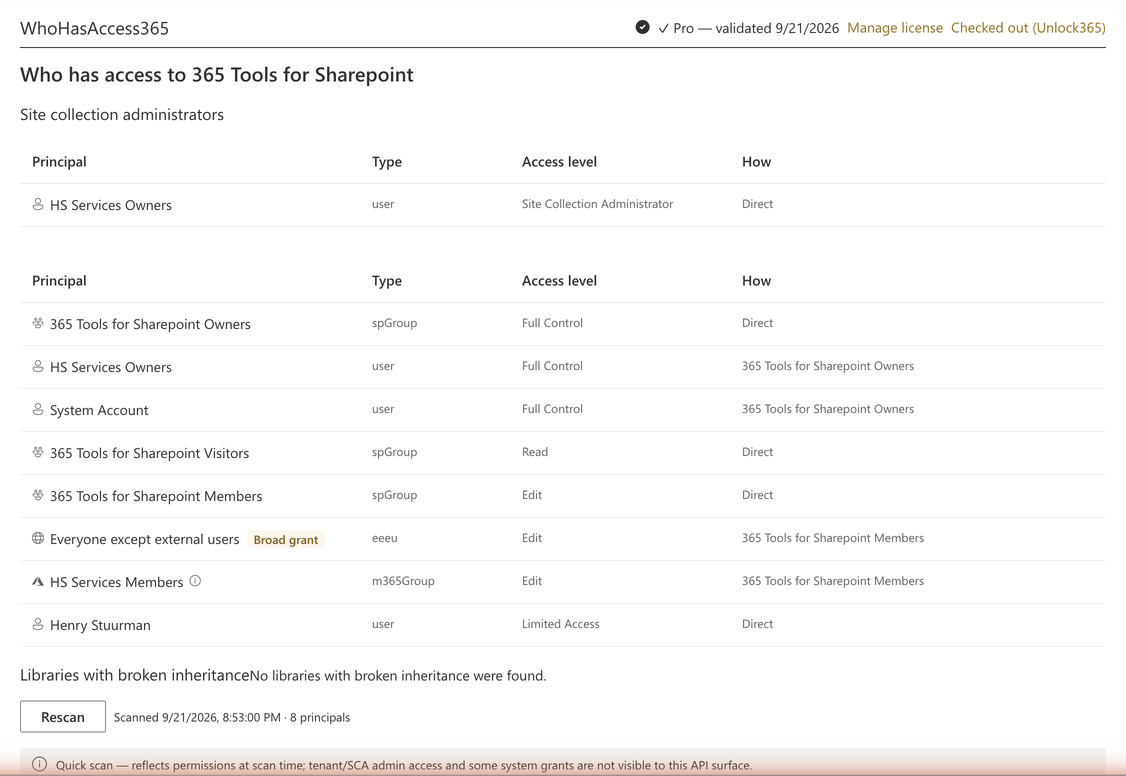The width and height of the screenshot is (1126, 776).
Task: Click user icon beside HS Services Owners administrator
Action: point(38,205)
